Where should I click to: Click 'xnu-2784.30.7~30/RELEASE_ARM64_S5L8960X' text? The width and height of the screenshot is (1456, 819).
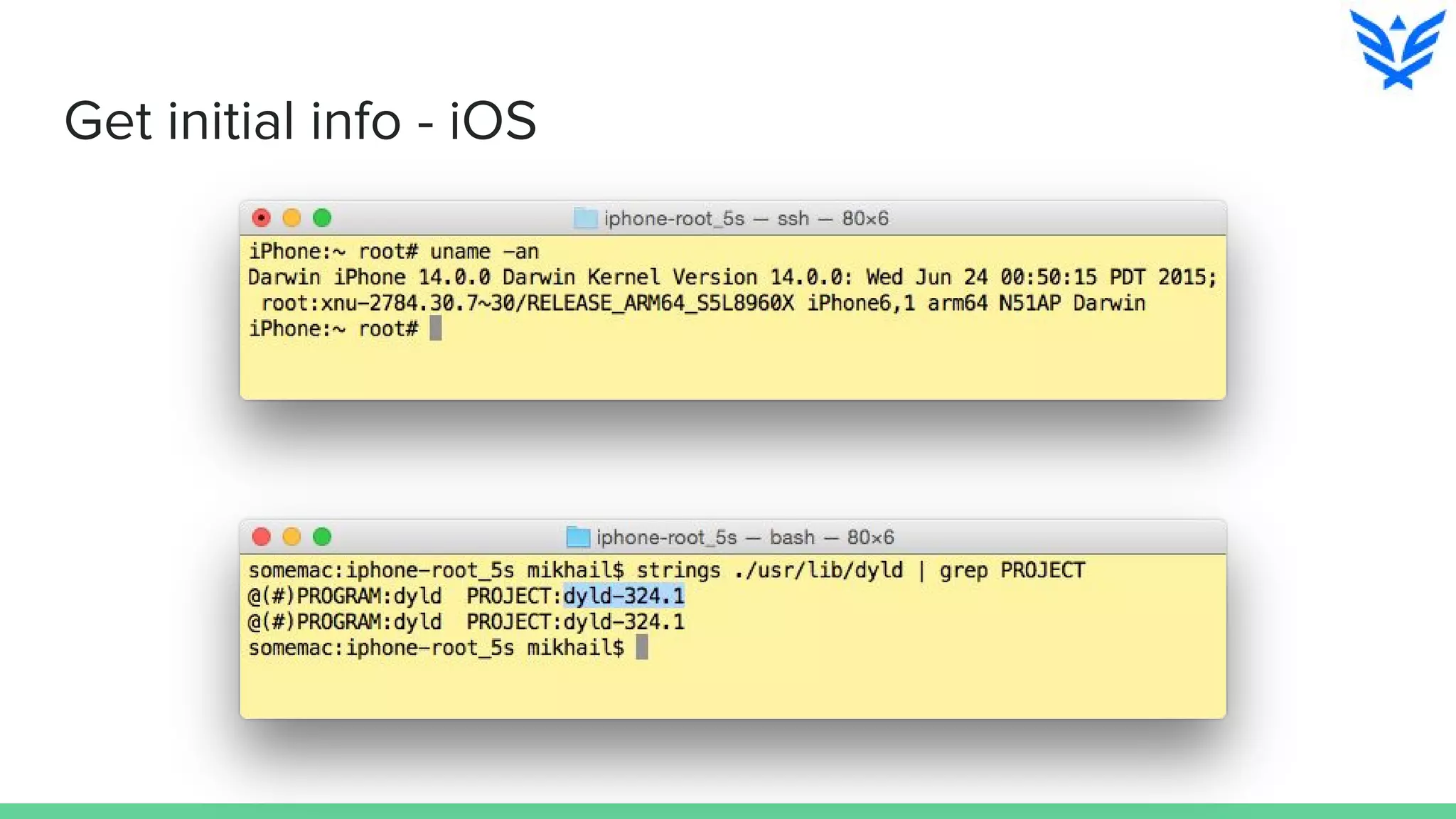coord(557,304)
